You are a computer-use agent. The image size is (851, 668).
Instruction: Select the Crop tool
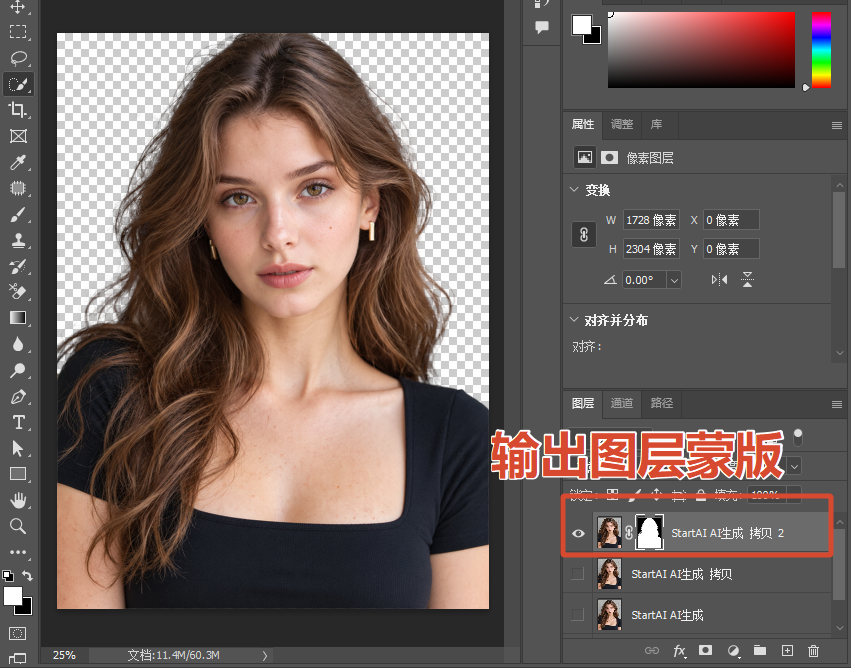tap(18, 110)
